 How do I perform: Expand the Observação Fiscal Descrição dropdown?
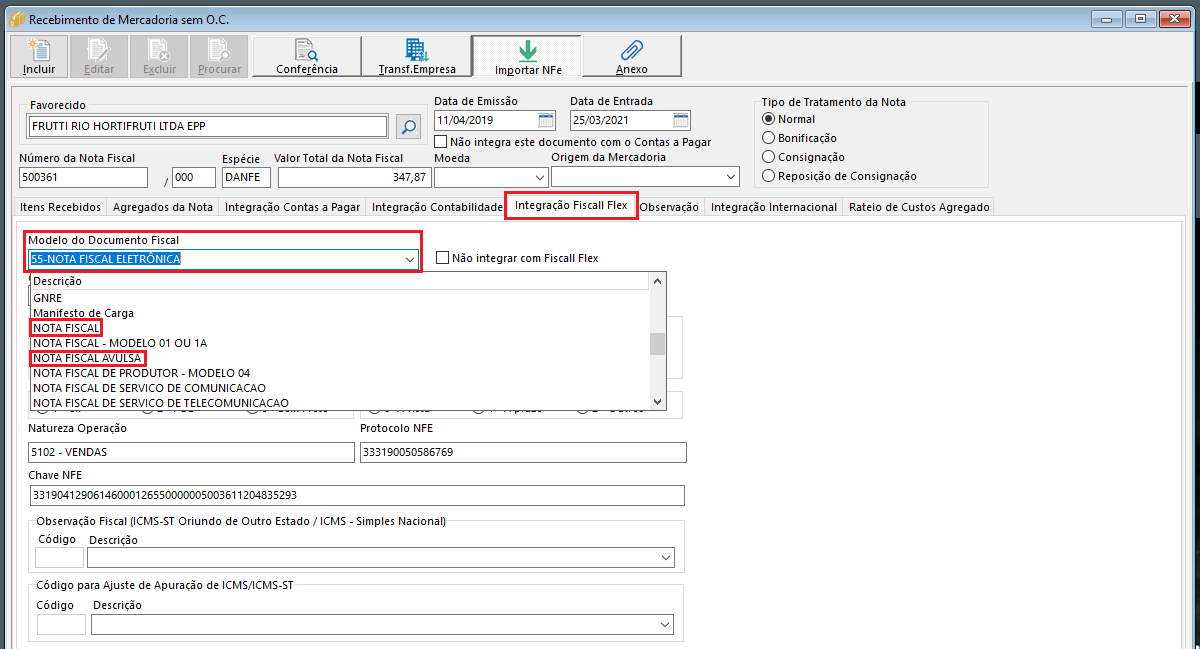pyautogui.click(x=666, y=557)
